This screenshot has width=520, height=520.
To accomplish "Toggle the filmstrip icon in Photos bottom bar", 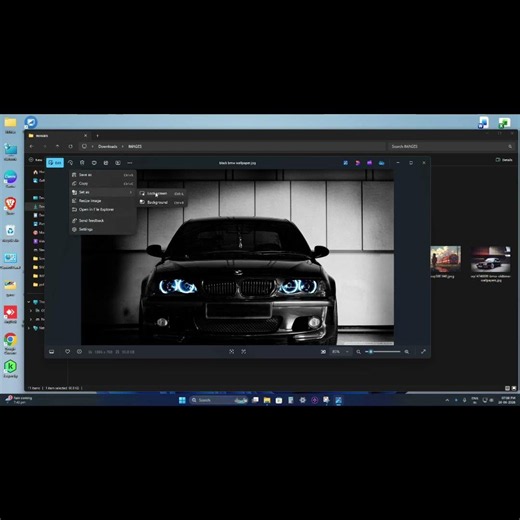I will [x=52, y=352].
